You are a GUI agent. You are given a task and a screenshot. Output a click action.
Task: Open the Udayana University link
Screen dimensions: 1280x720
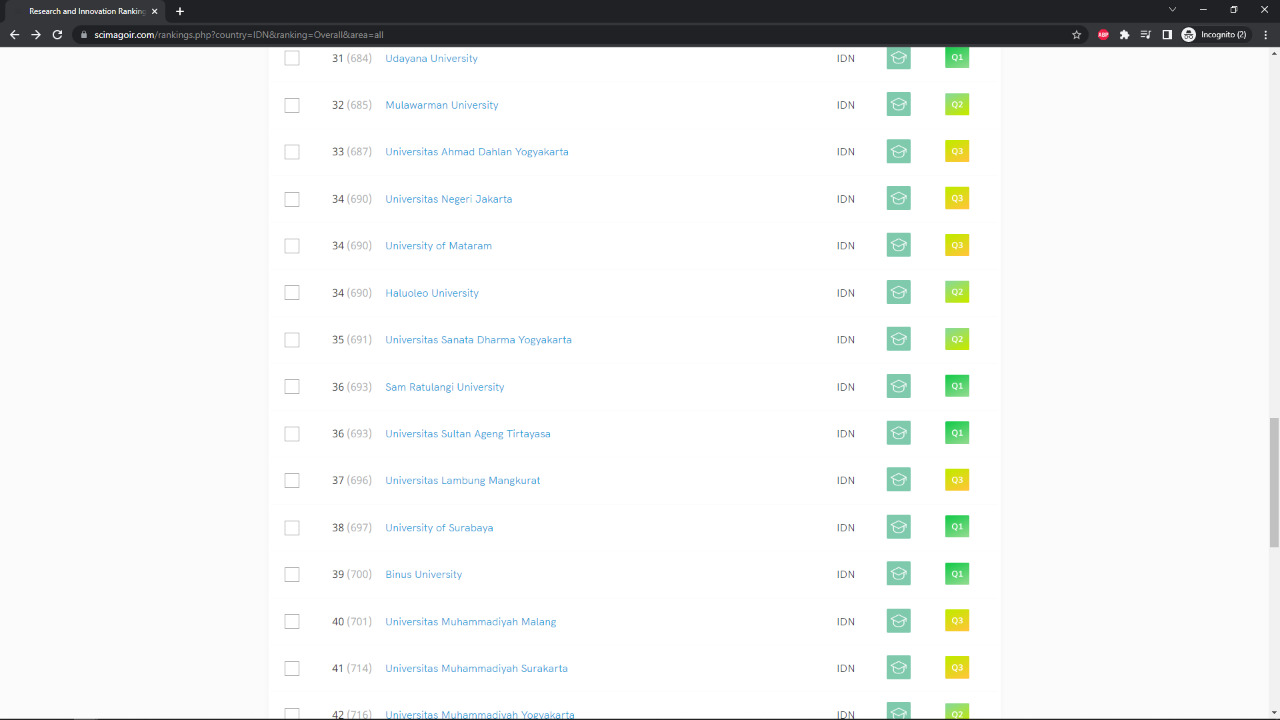[x=431, y=58]
